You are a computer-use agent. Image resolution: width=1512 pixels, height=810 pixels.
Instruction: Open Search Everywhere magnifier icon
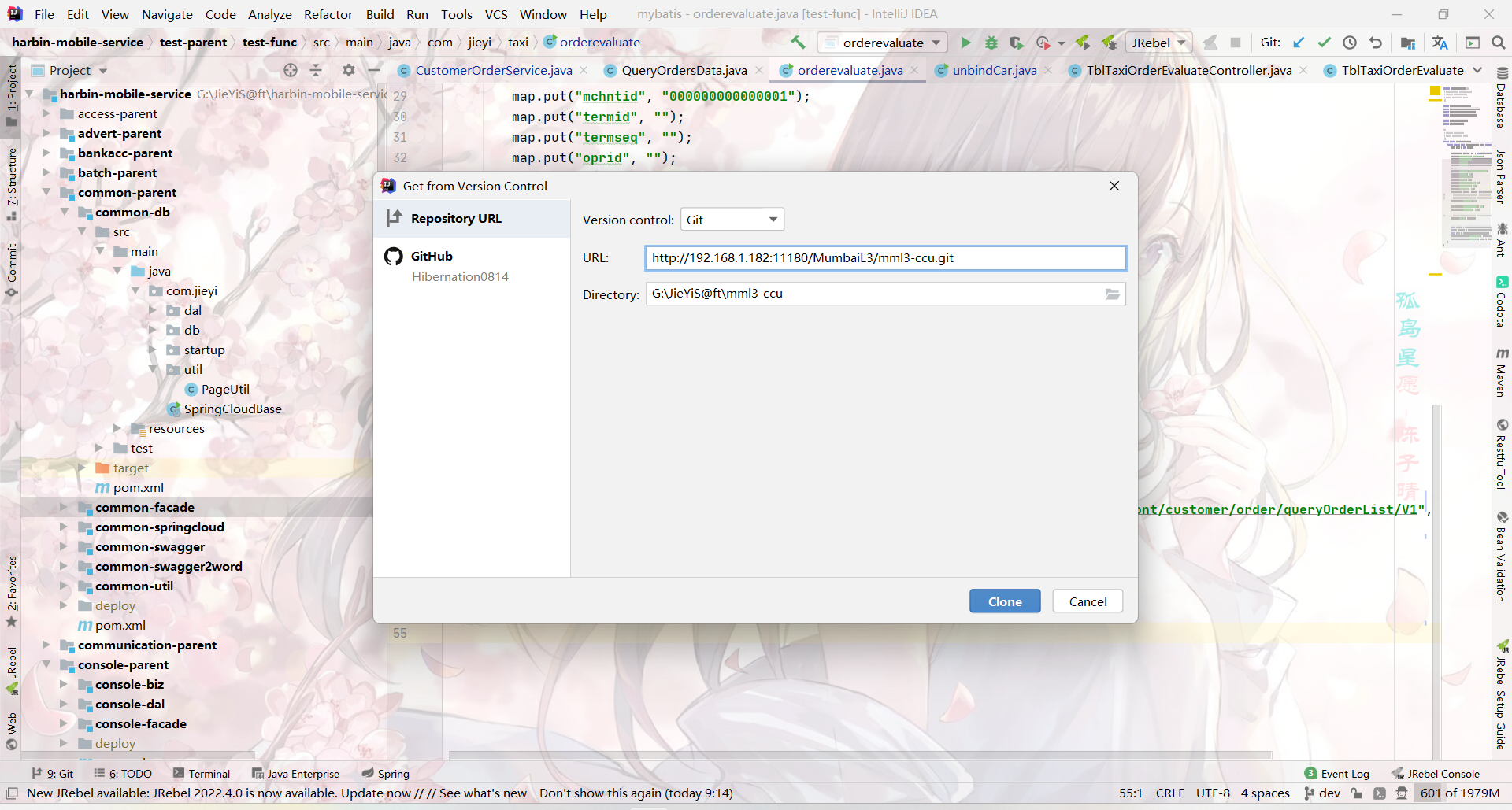(x=1498, y=43)
